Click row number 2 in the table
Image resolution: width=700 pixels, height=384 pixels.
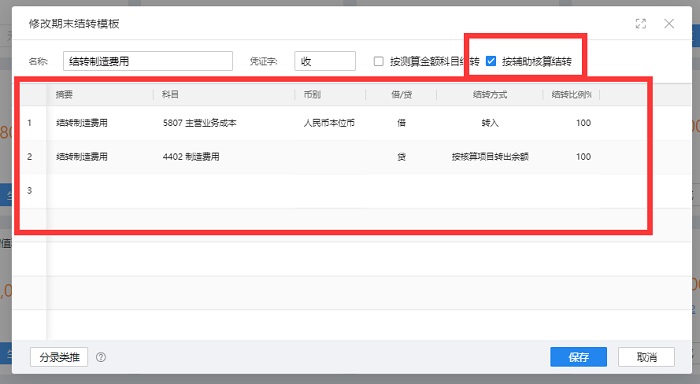29,157
